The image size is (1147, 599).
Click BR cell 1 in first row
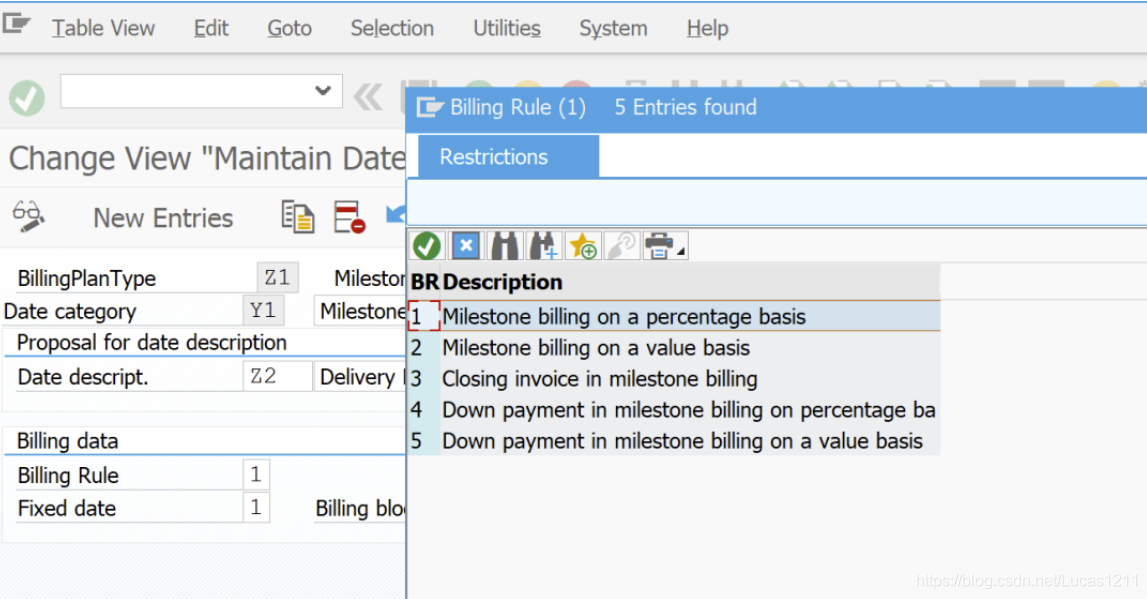(424, 317)
